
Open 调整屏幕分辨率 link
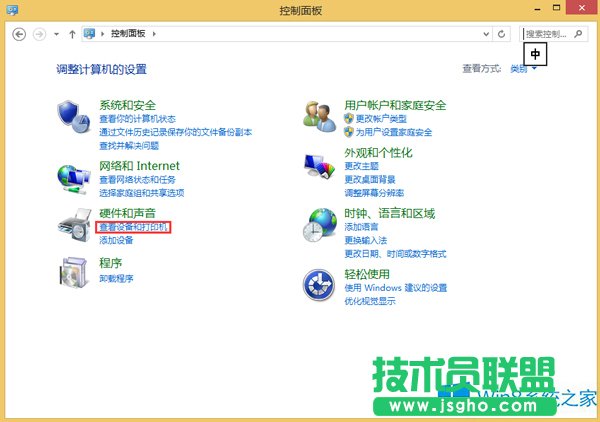tap(374, 192)
